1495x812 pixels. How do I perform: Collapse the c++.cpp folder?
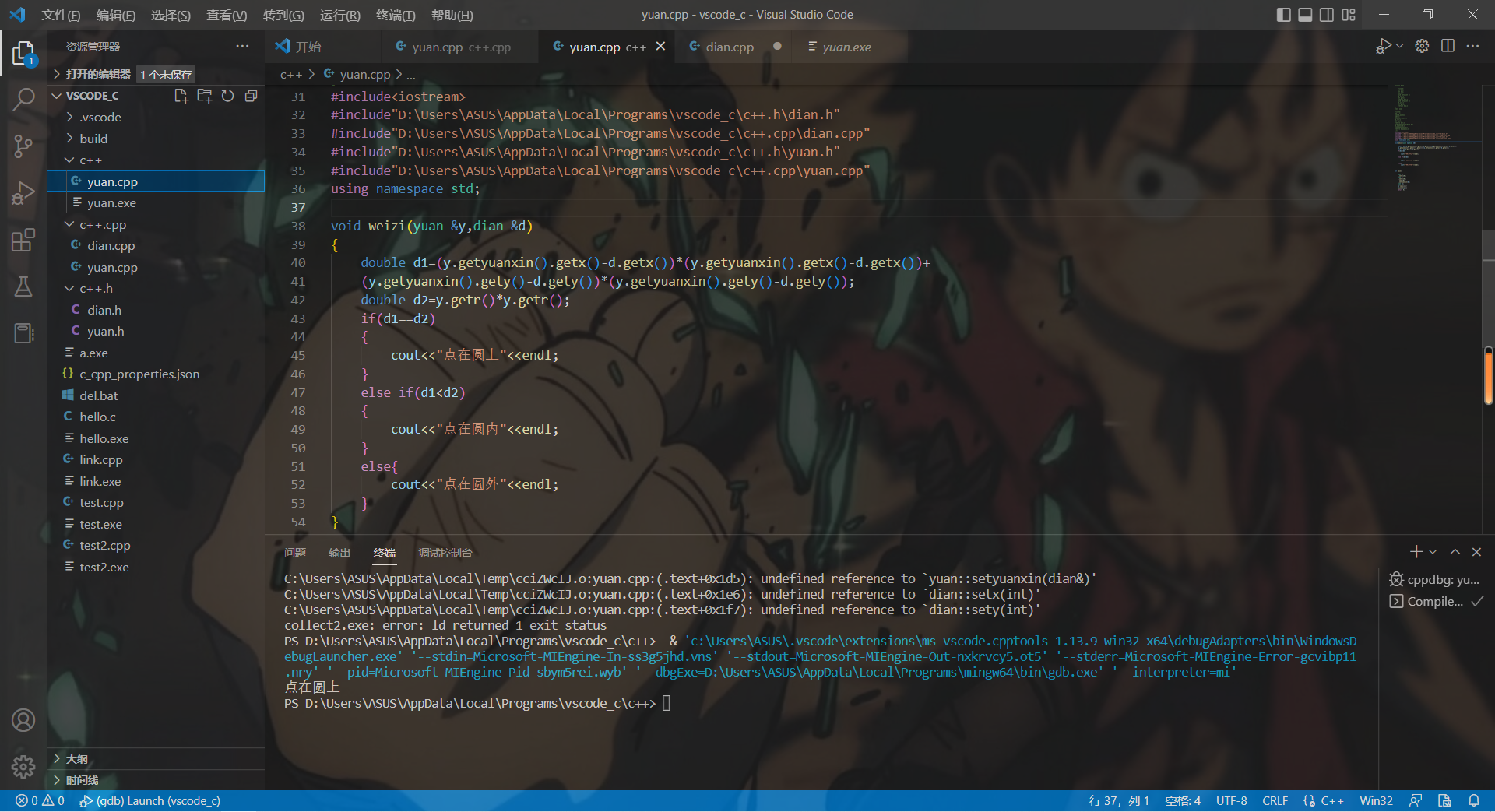click(x=102, y=225)
